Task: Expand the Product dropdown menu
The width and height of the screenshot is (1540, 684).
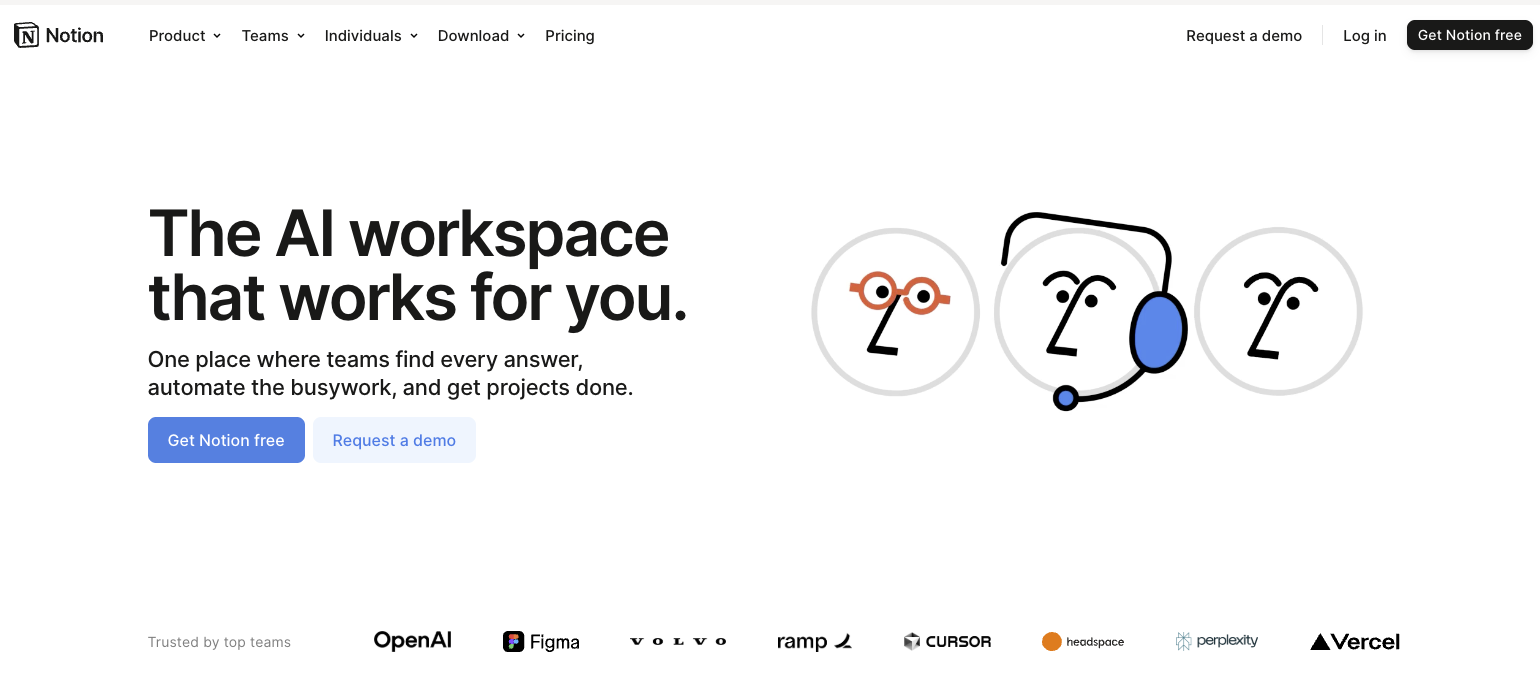Action: [185, 36]
